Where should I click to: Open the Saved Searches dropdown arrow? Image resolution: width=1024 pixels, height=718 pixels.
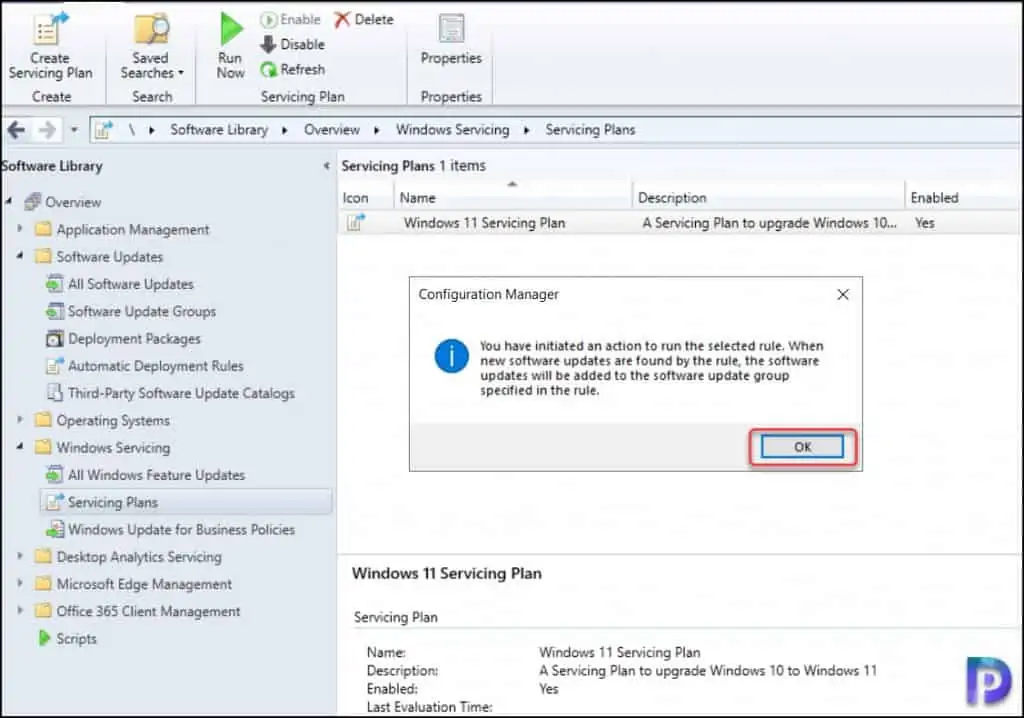tap(181, 73)
